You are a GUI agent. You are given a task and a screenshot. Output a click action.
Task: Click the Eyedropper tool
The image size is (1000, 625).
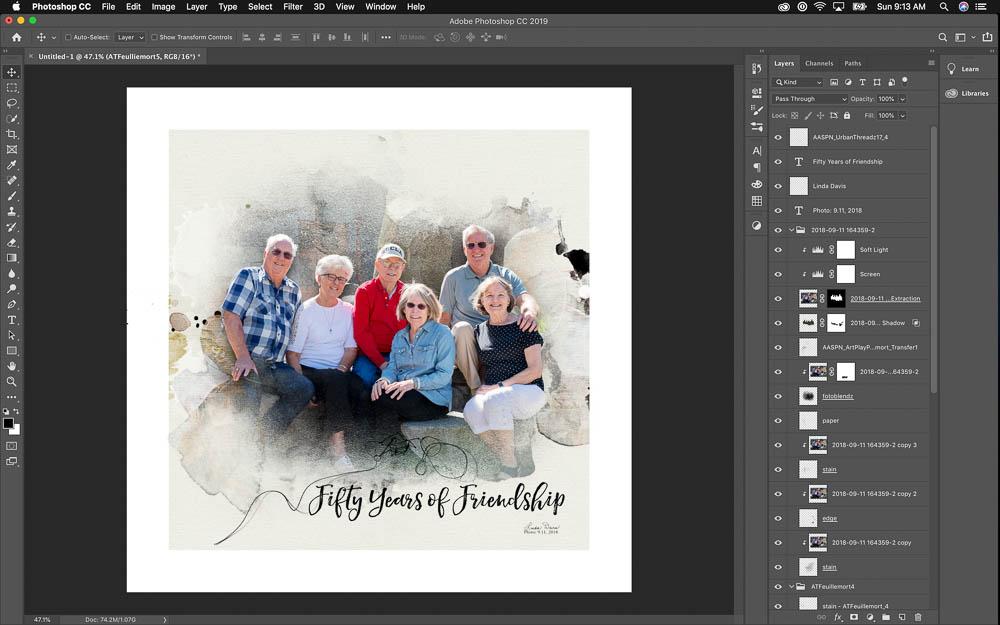11,165
